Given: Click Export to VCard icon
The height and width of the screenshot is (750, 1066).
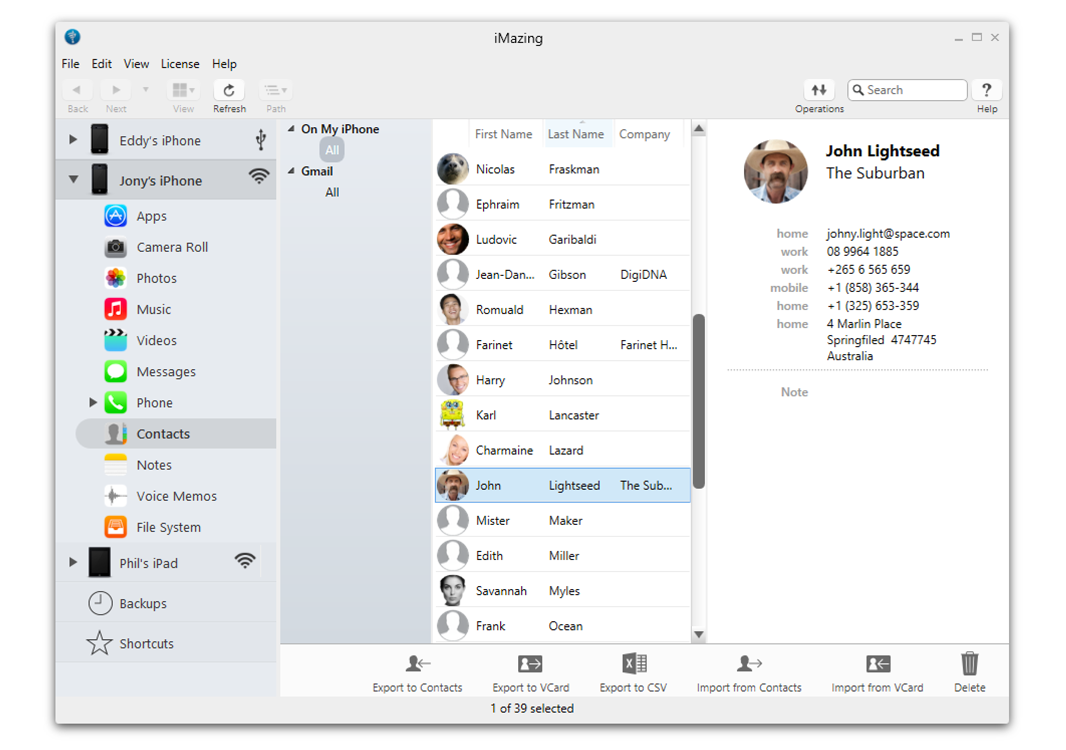Looking at the screenshot, I should pyautogui.click(x=530, y=663).
